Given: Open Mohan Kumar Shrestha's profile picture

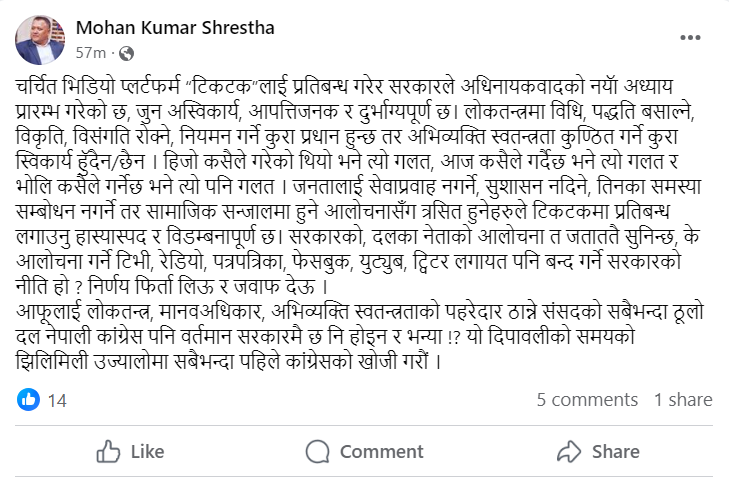Looking at the screenshot, I should pos(36,37).
